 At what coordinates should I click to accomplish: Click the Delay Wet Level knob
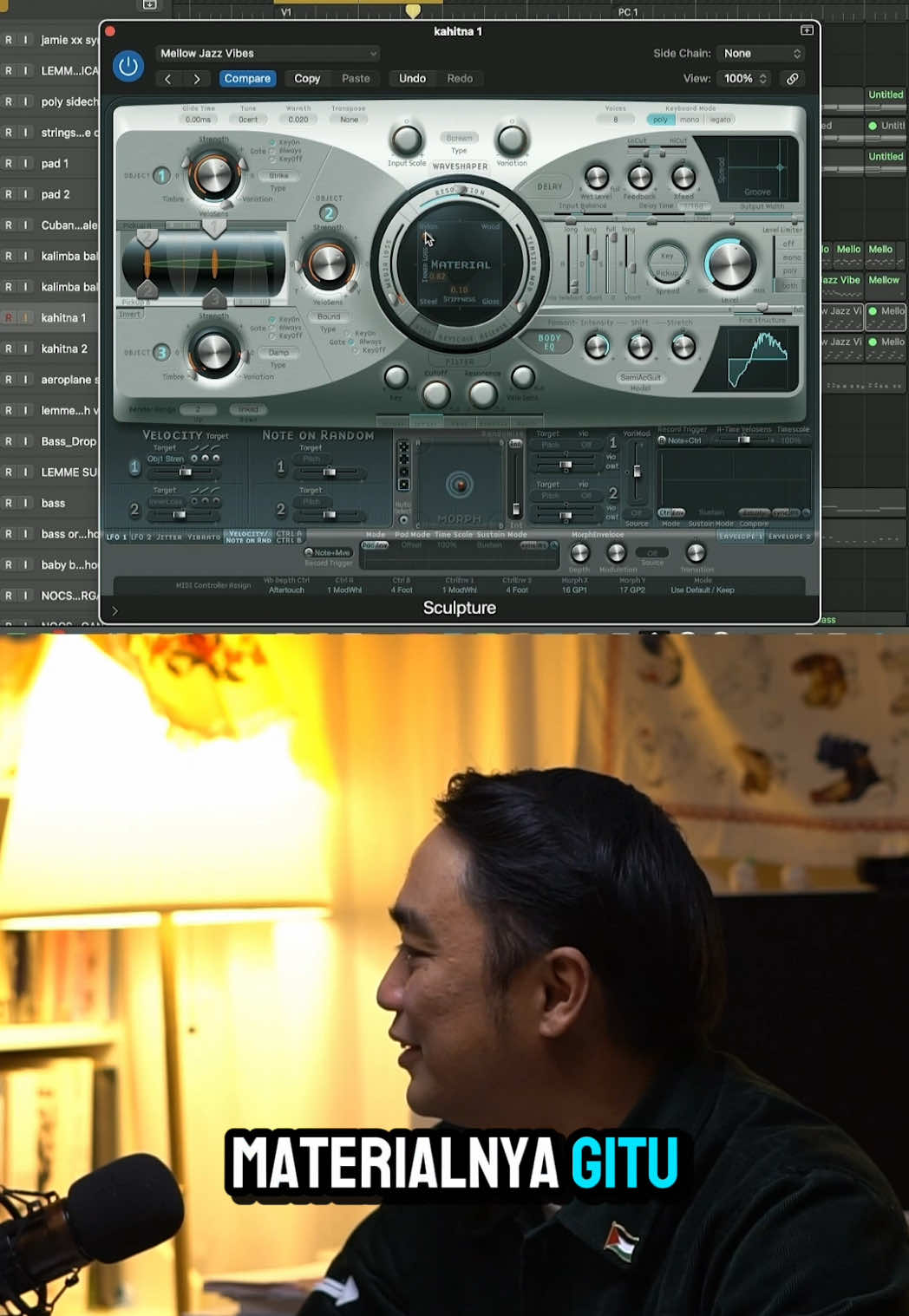(596, 178)
